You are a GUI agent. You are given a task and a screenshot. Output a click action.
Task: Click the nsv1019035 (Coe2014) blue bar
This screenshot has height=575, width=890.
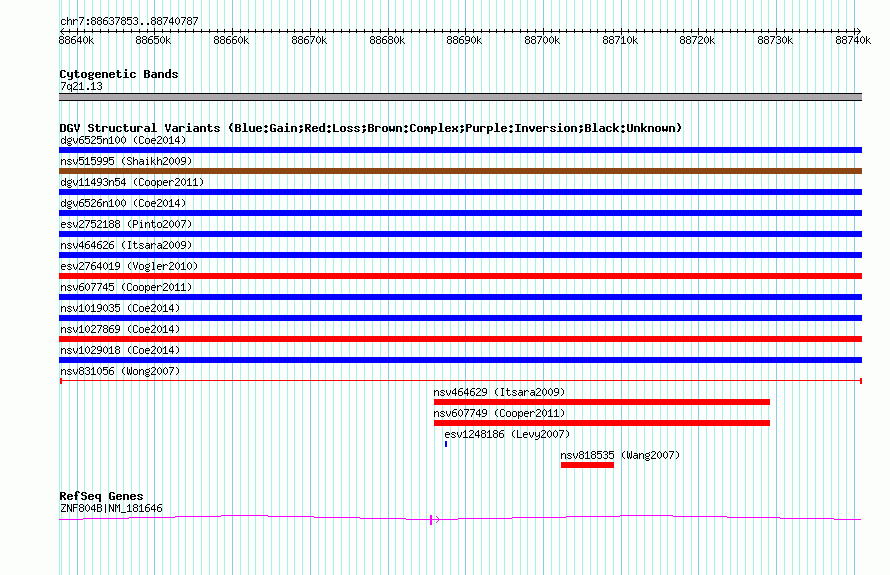coord(460,318)
